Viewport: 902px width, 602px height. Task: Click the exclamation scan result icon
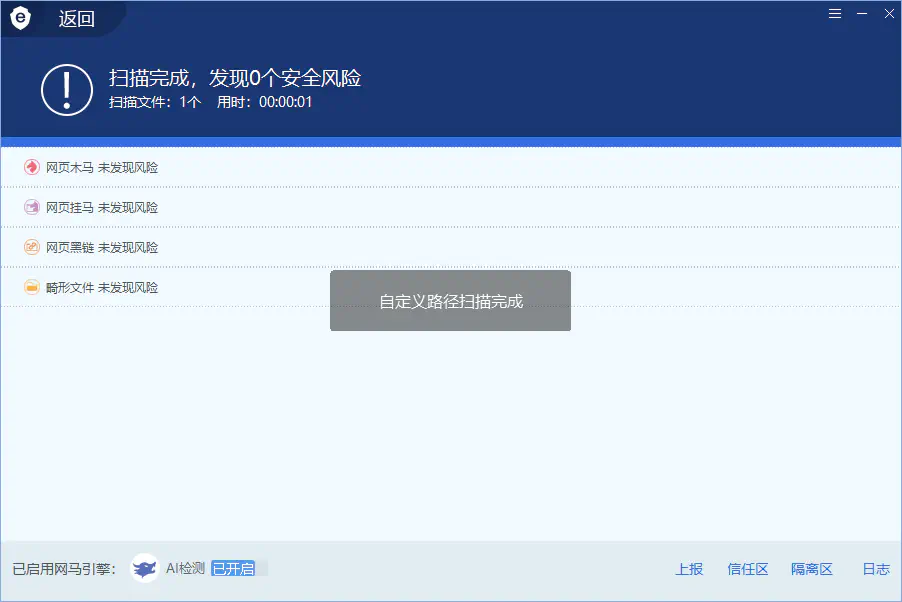(66, 88)
